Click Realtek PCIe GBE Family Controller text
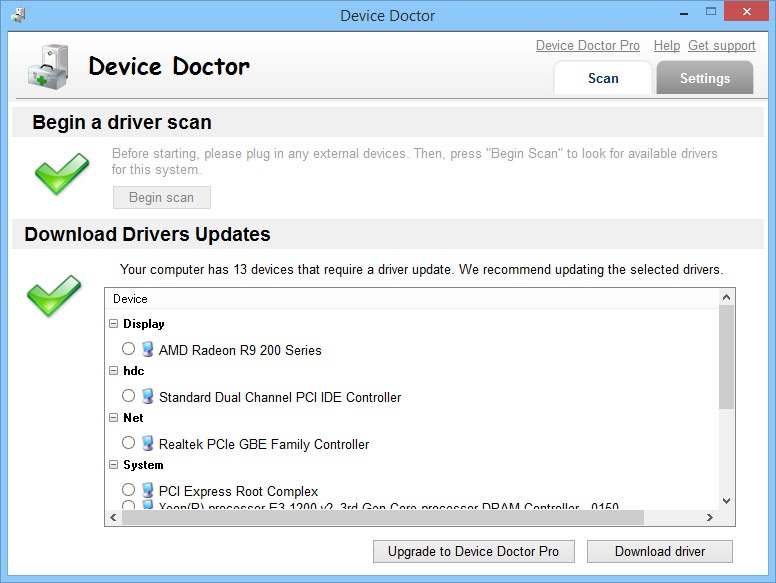 click(x=264, y=444)
